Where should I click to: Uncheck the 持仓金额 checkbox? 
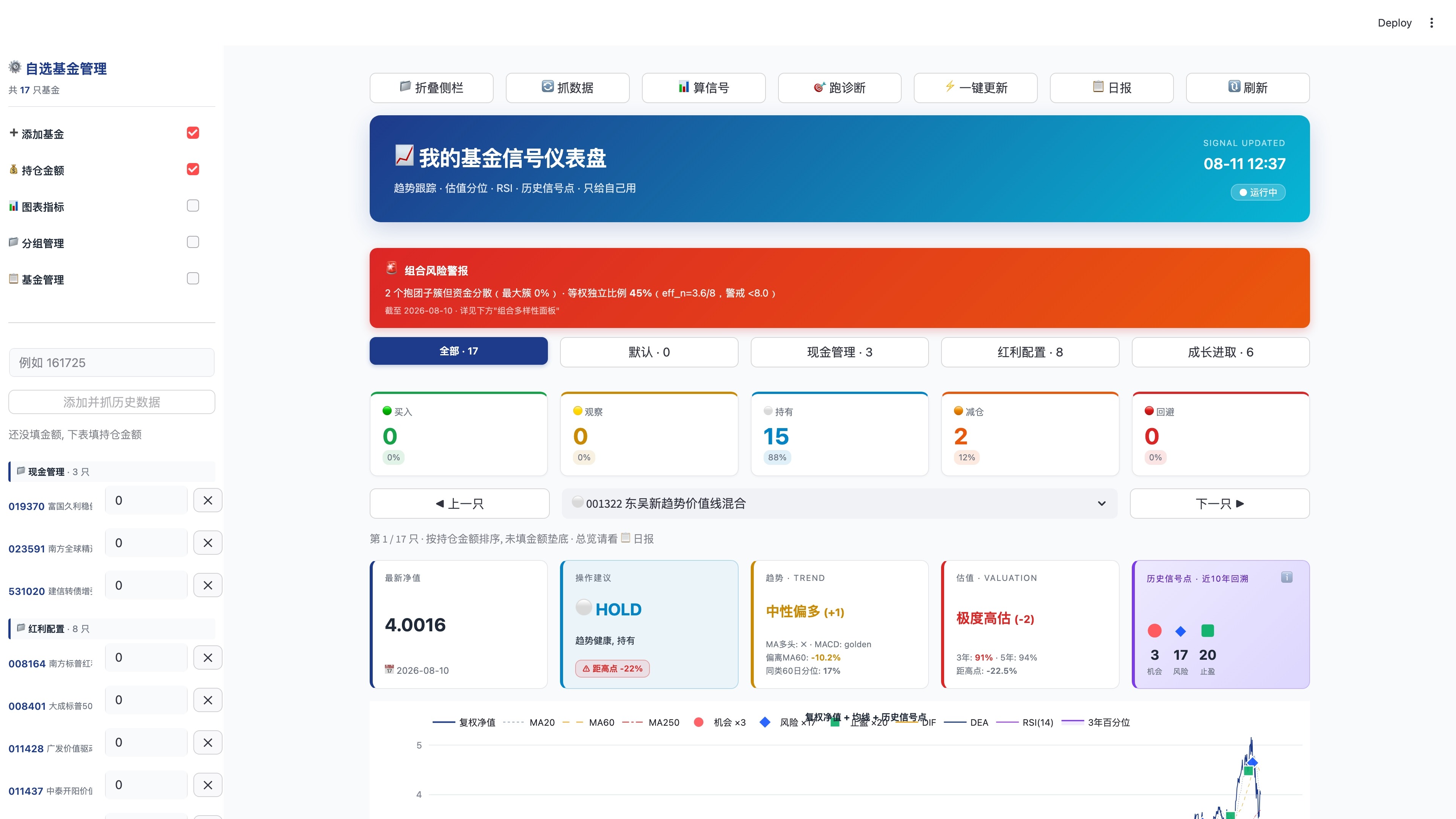(x=193, y=169)
